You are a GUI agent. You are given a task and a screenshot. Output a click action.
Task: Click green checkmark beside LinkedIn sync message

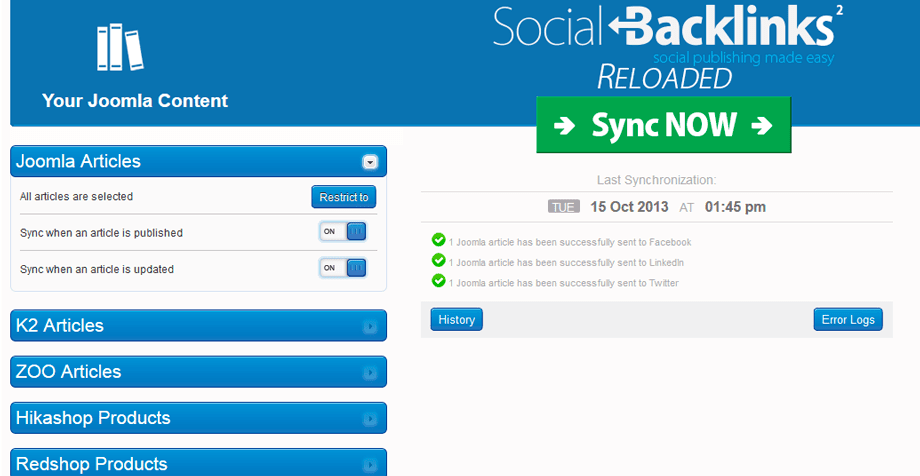(438, 260)
